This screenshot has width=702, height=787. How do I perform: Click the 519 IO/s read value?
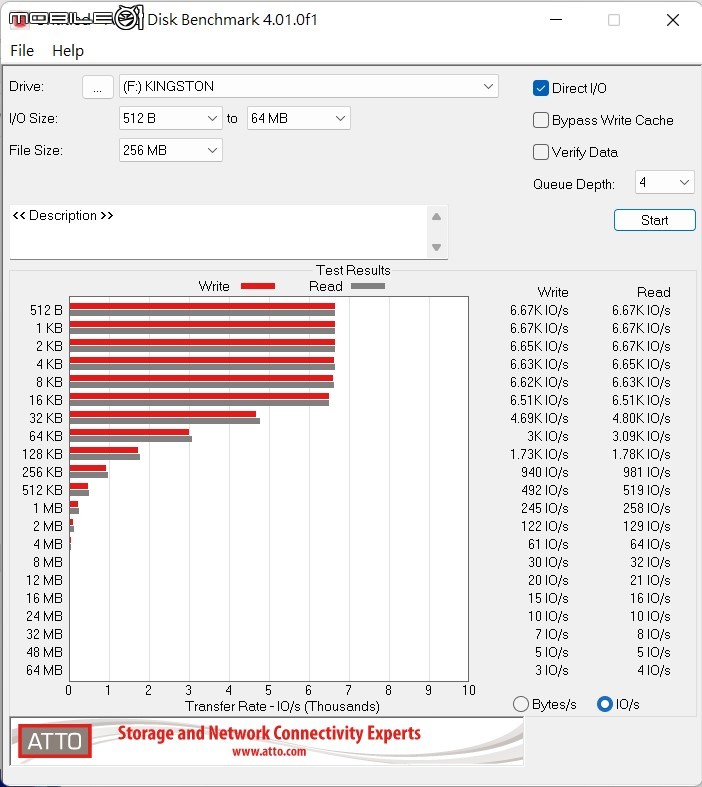pyautogui.click(x=647, y=490)
